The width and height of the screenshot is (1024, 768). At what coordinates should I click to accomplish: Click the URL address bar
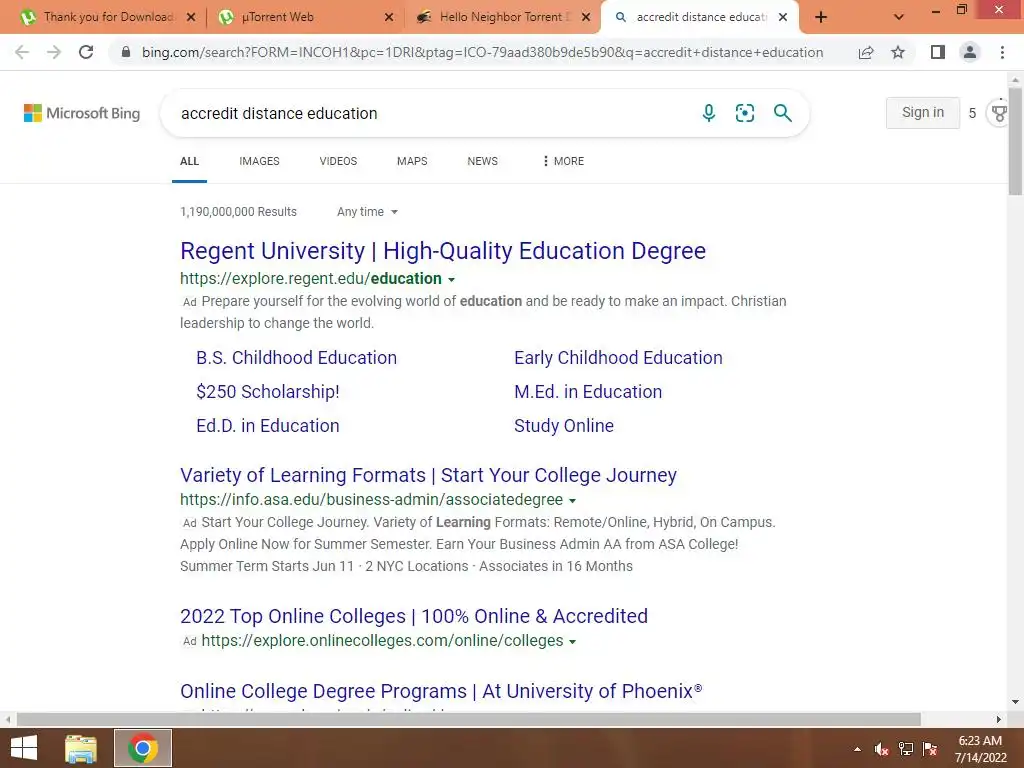click(x=482, y=52)
